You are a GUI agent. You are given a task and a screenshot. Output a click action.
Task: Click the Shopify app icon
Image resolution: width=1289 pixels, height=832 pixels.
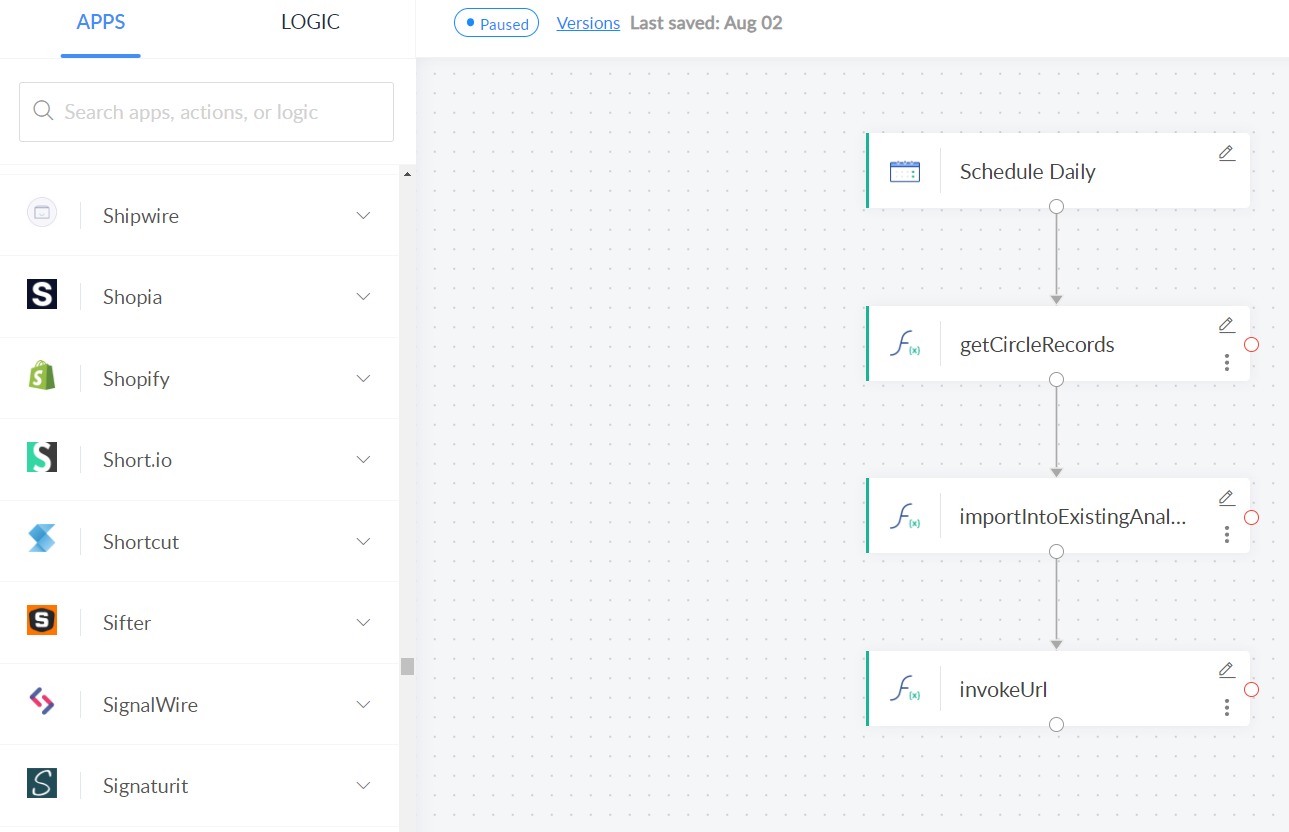42,377
